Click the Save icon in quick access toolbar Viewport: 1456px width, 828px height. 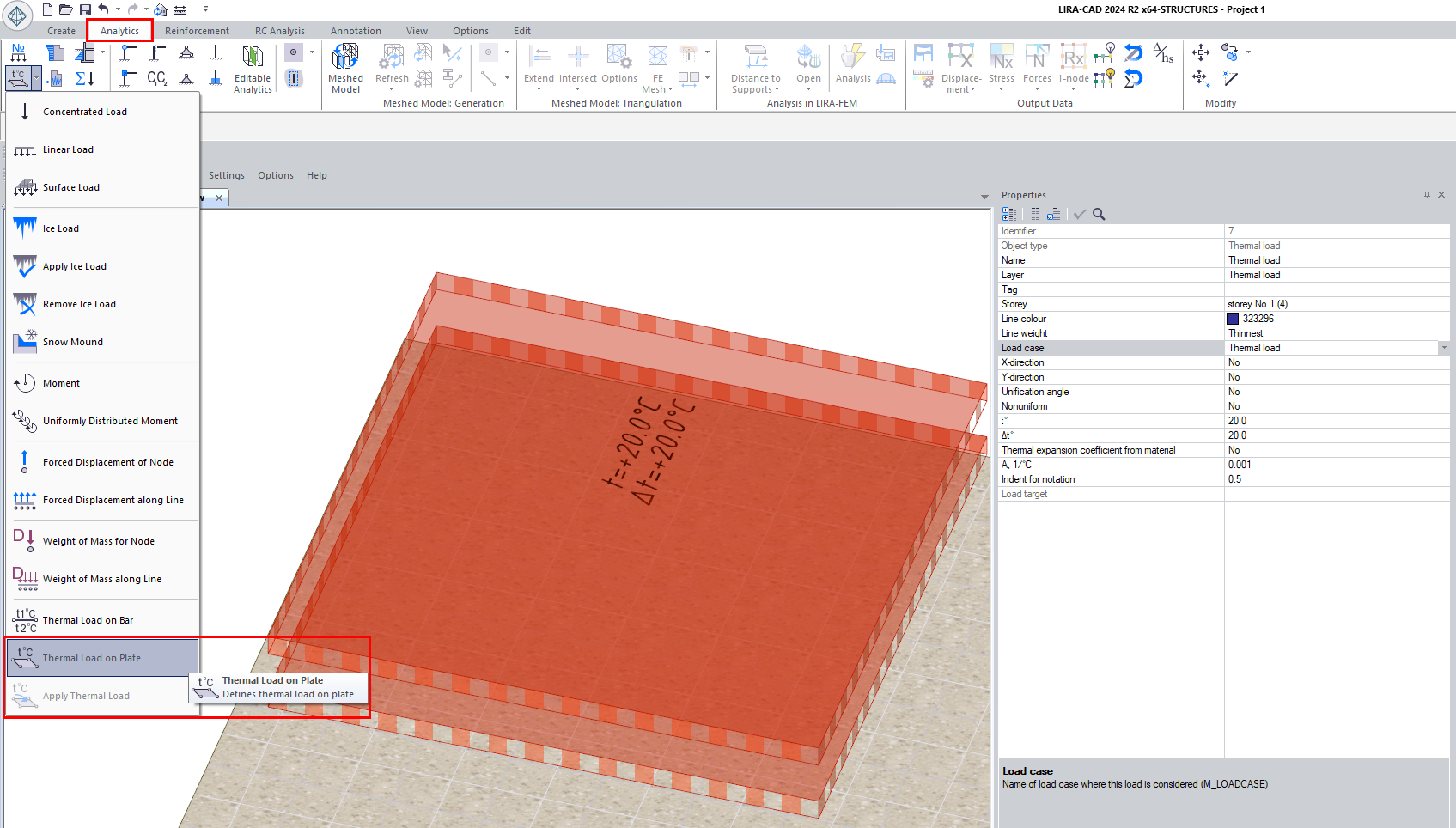tap(85, 9)
